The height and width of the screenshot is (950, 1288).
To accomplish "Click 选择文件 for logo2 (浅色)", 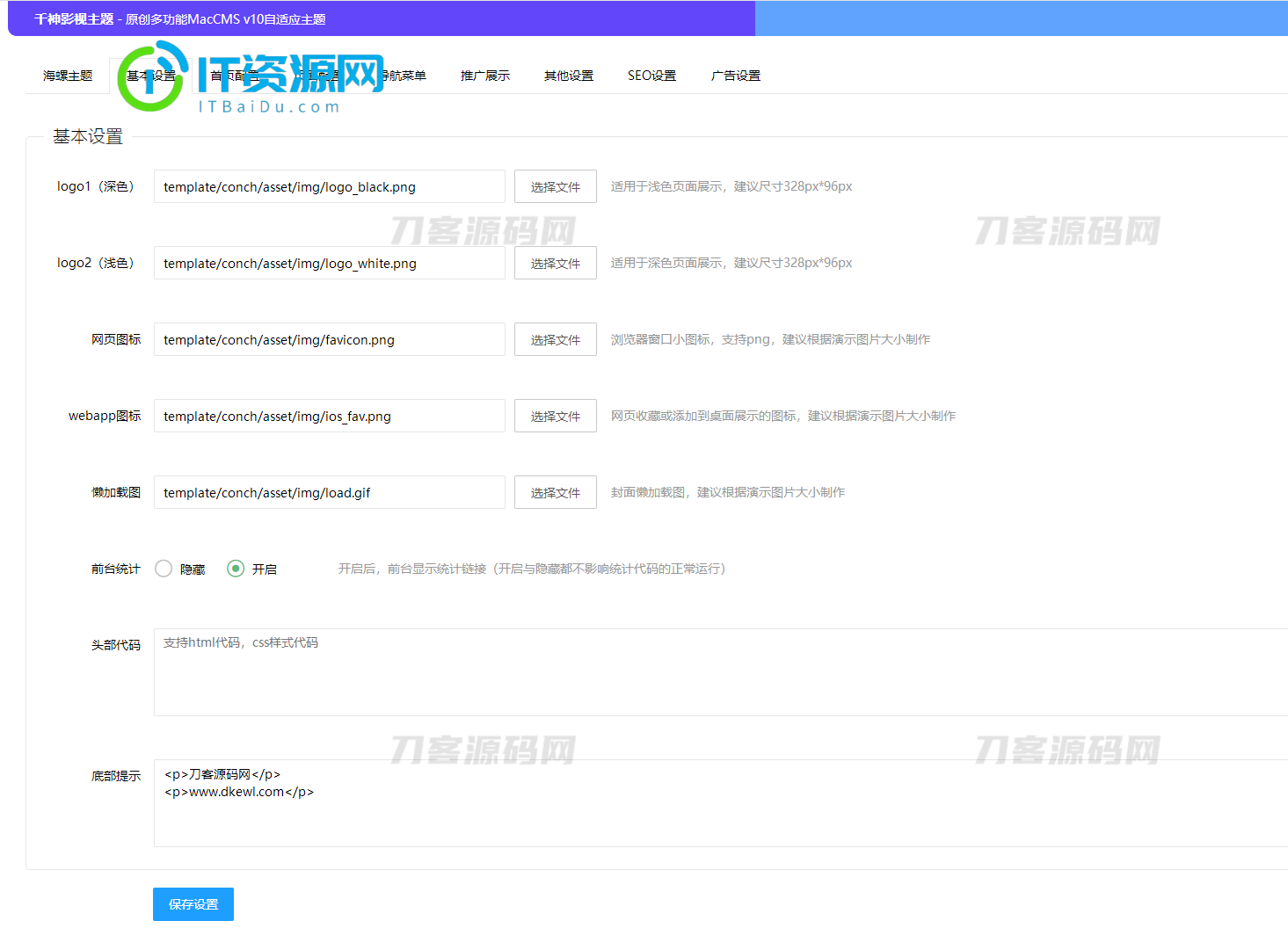I will (556, 263).
